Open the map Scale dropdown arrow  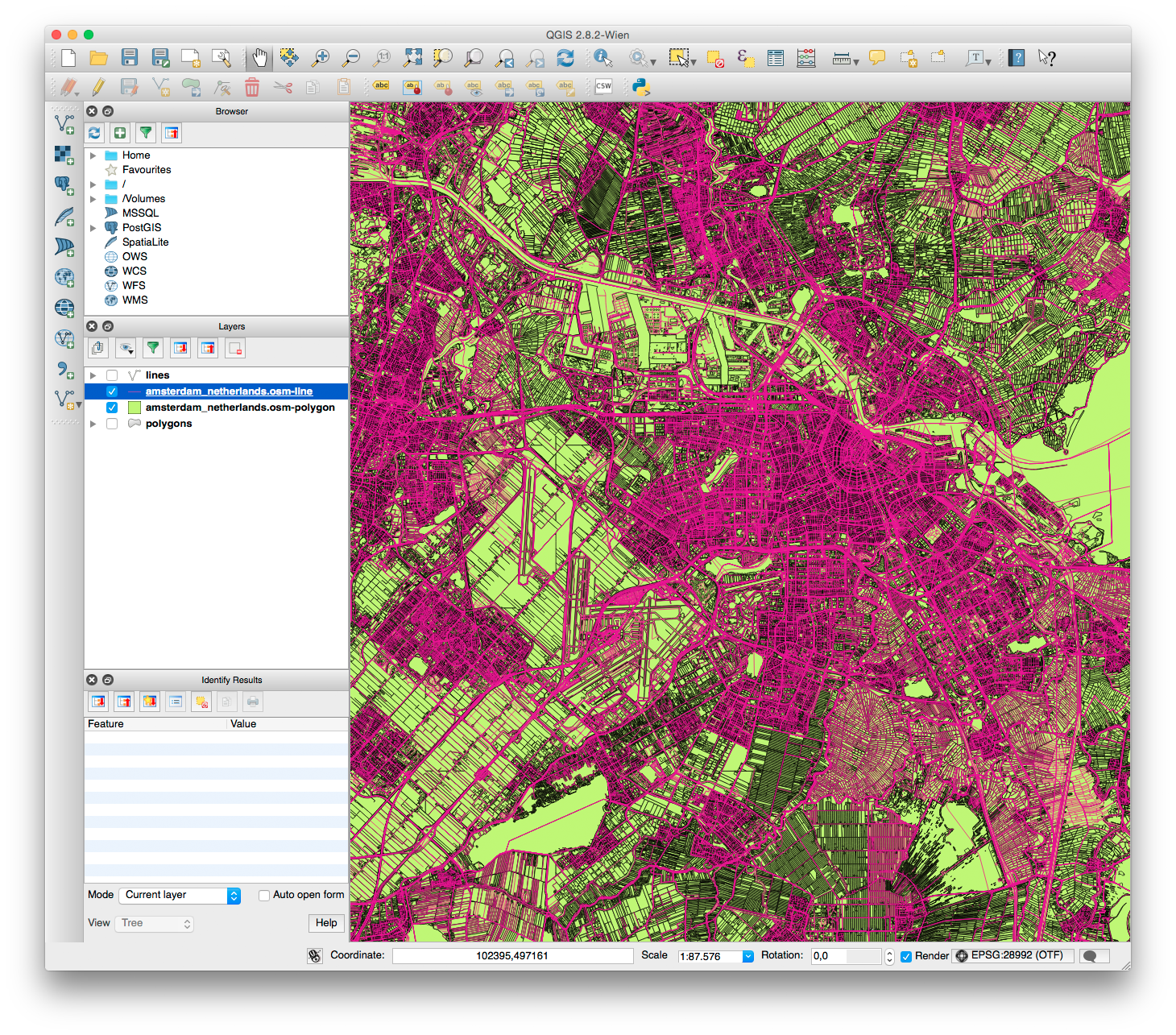[747, 956]
